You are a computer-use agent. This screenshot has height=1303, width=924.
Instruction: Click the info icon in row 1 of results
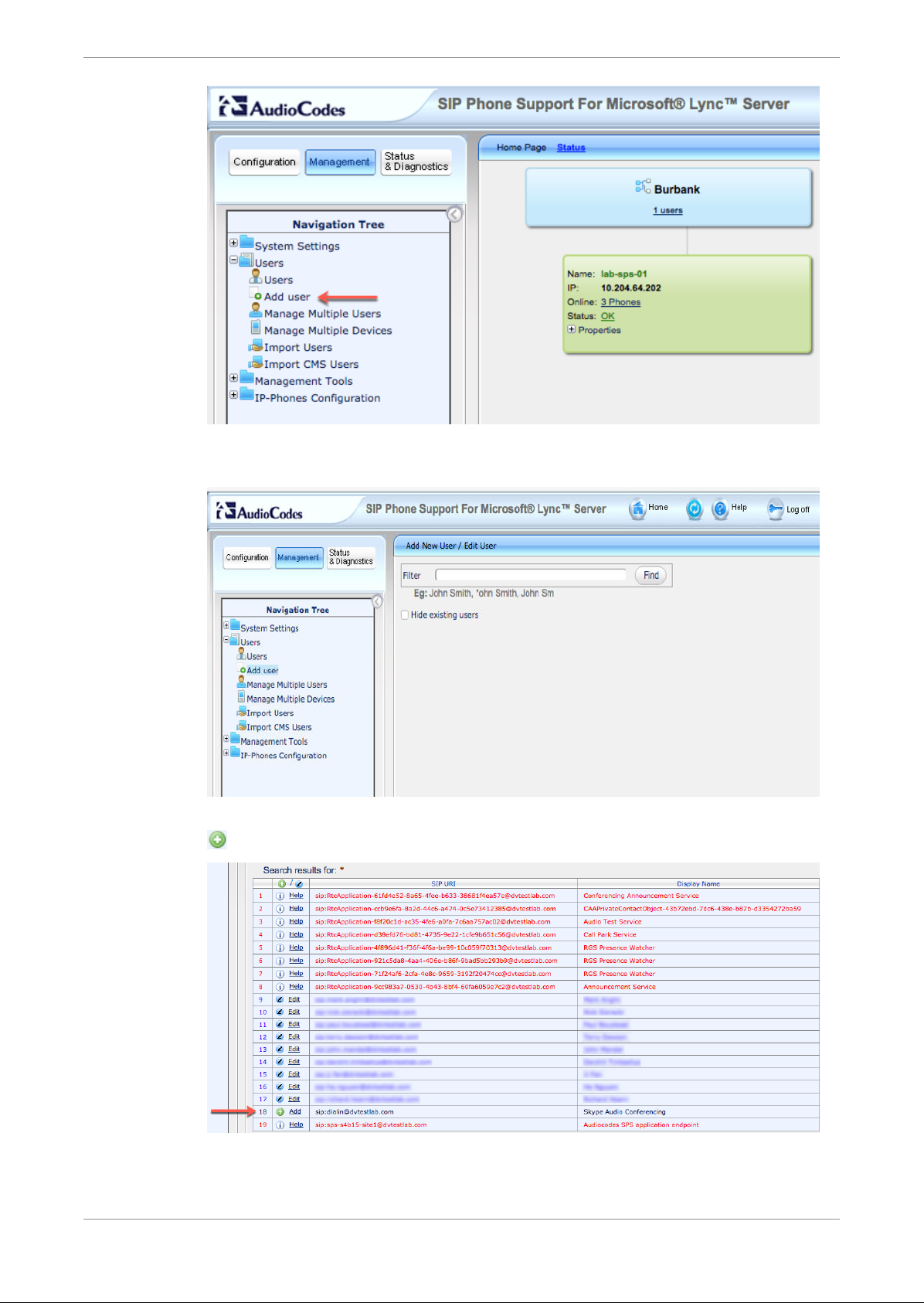coord(280,896)
